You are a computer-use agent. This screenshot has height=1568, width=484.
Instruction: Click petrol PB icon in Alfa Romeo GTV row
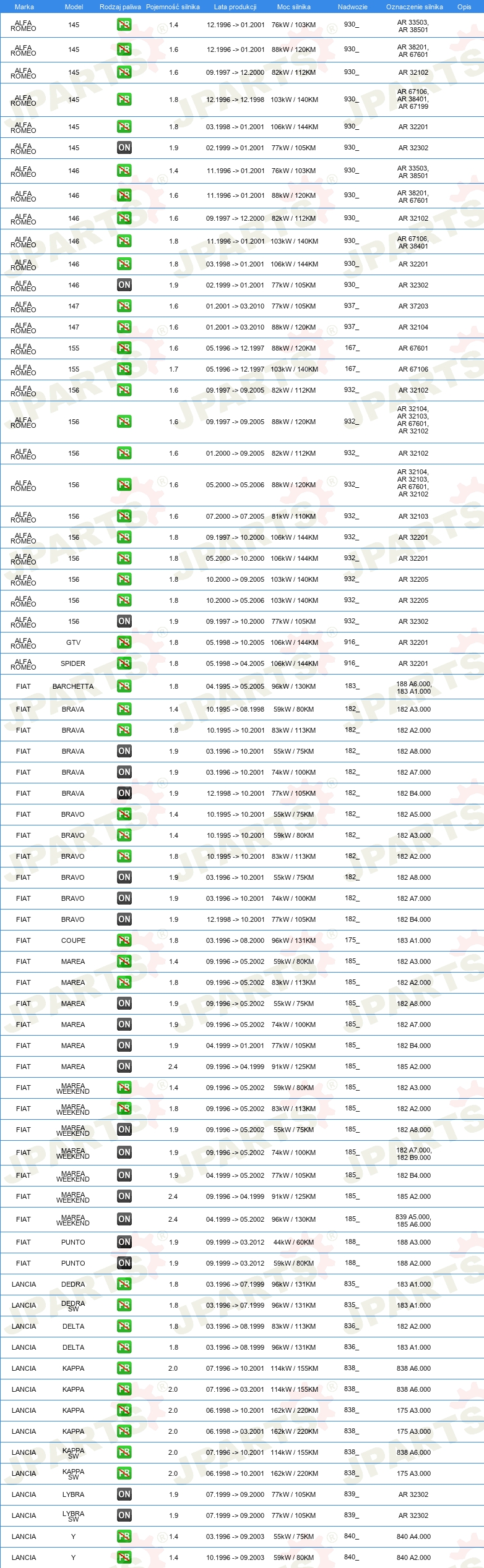tap(124, 642)
